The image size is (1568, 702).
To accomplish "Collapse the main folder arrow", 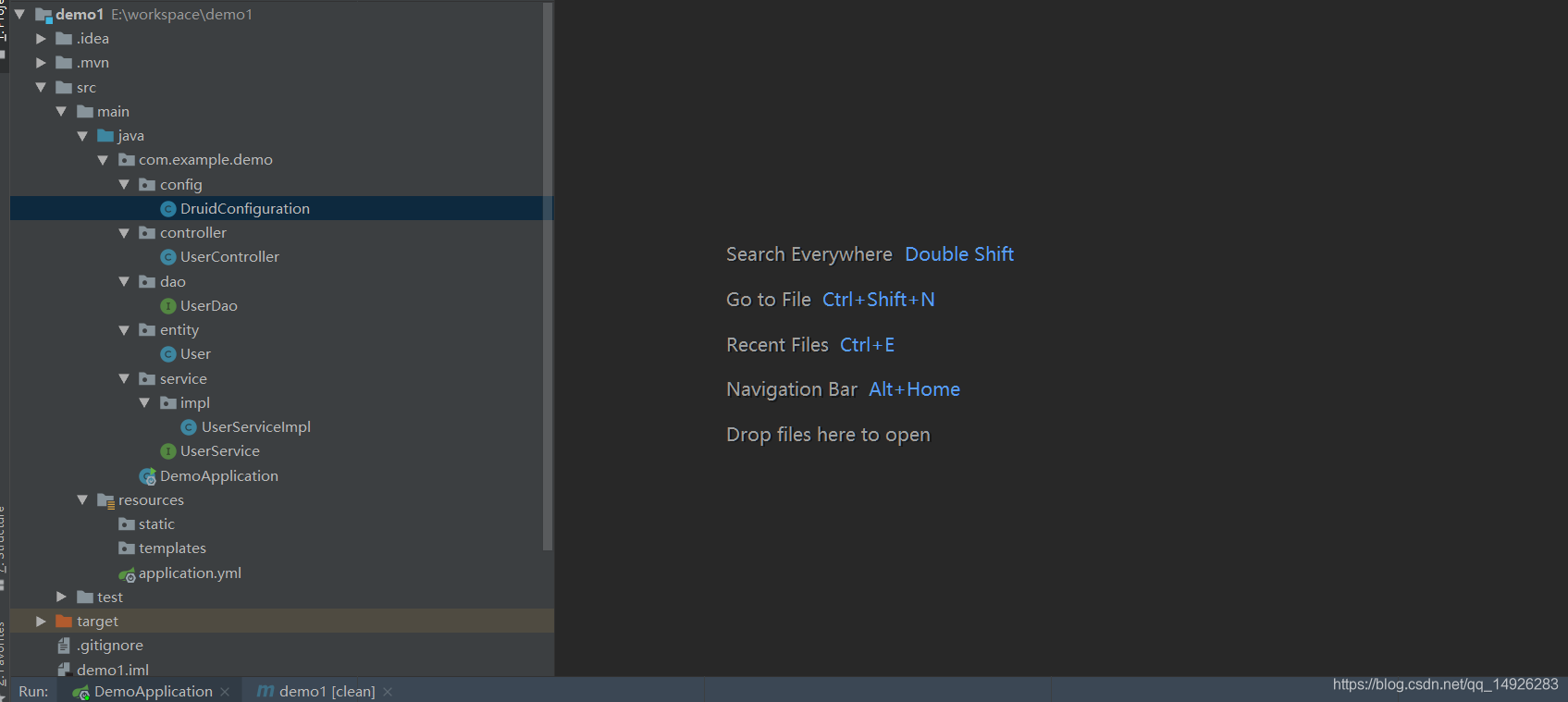I will pos(61,111).
